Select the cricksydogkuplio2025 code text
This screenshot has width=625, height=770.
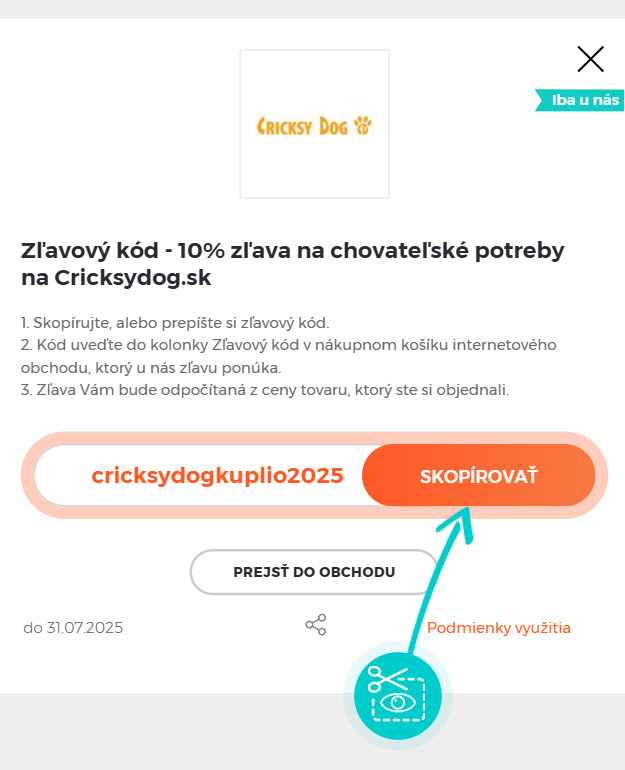tap(217, 475)
